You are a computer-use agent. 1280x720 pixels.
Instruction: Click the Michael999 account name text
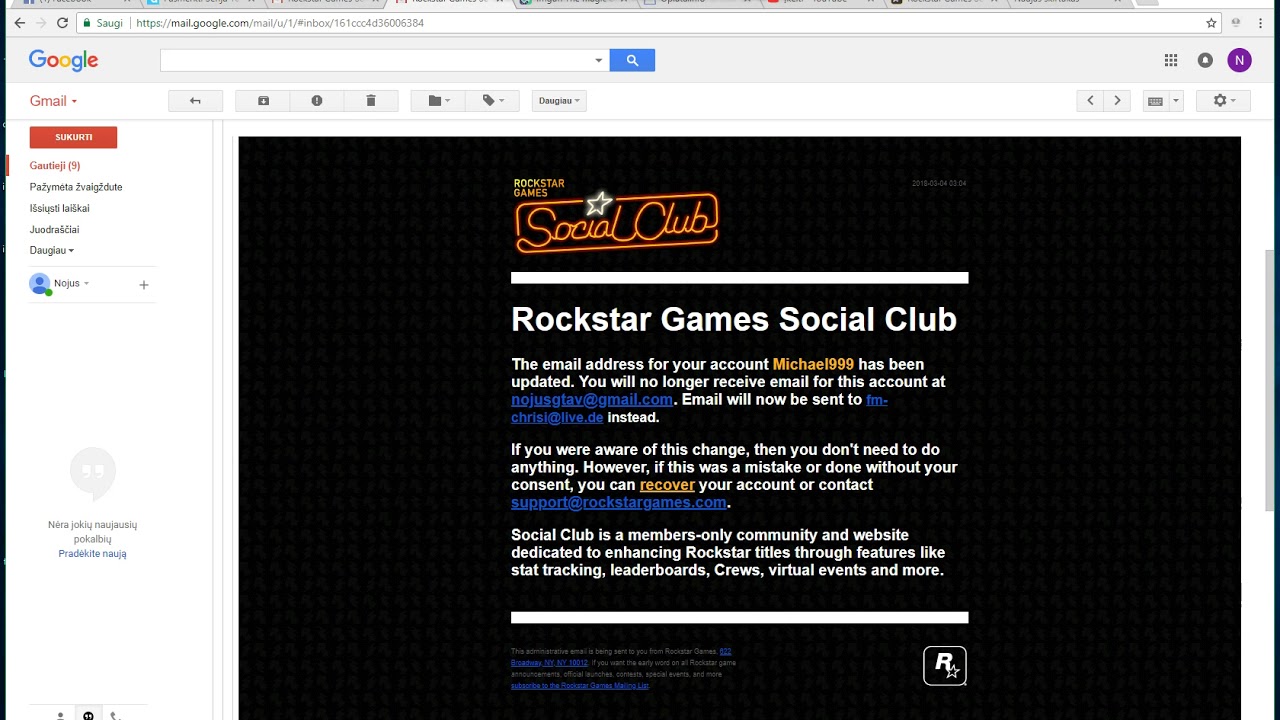[x=813, y=364]
